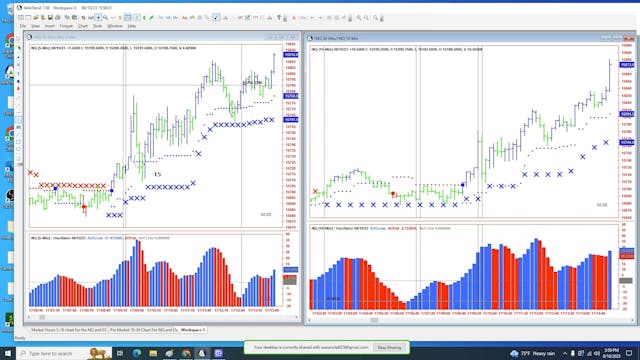
Task: Click left chart scrollbar right arrow
Action: 296,317
